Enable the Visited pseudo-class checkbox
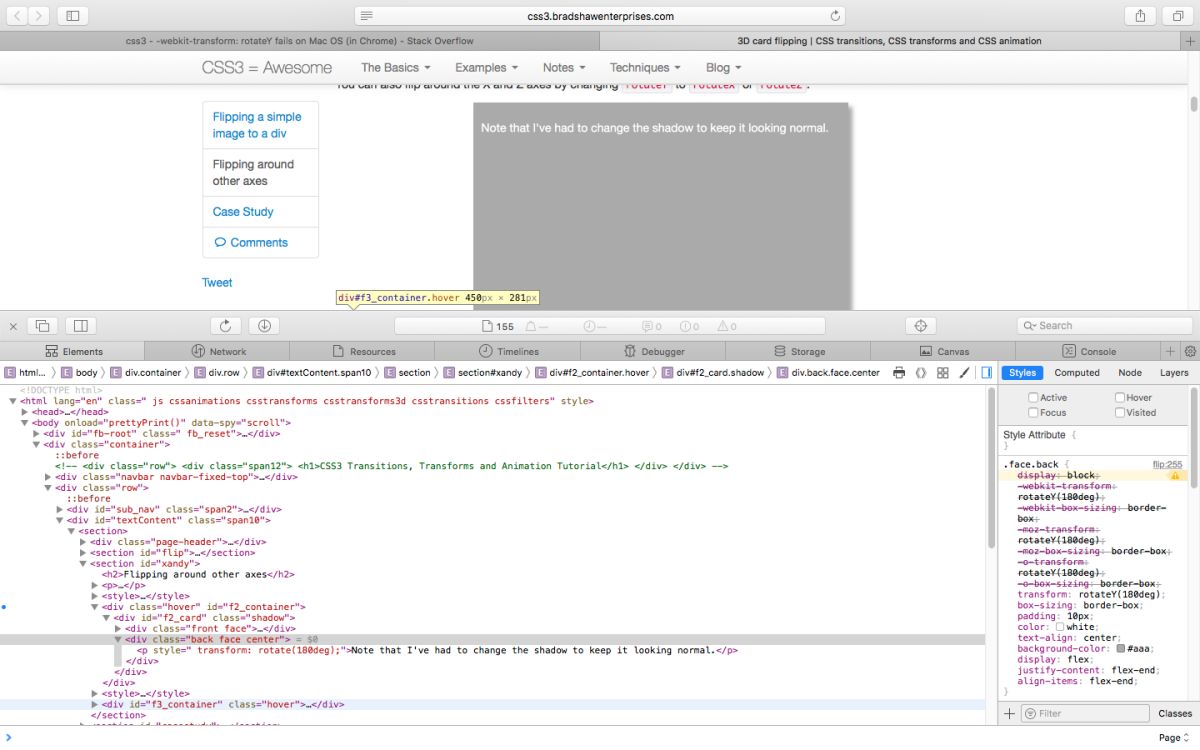1200x750 pixels. 1120,412
